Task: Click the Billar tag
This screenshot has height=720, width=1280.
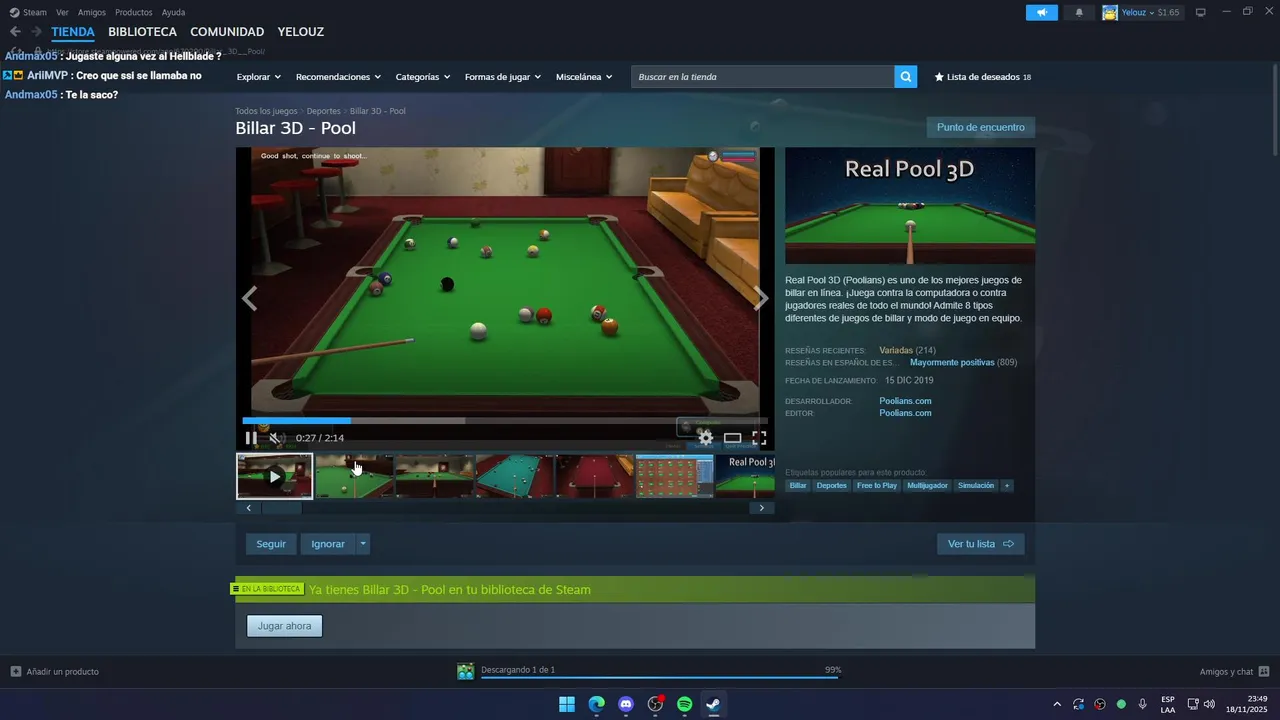Action: point(798,486)
